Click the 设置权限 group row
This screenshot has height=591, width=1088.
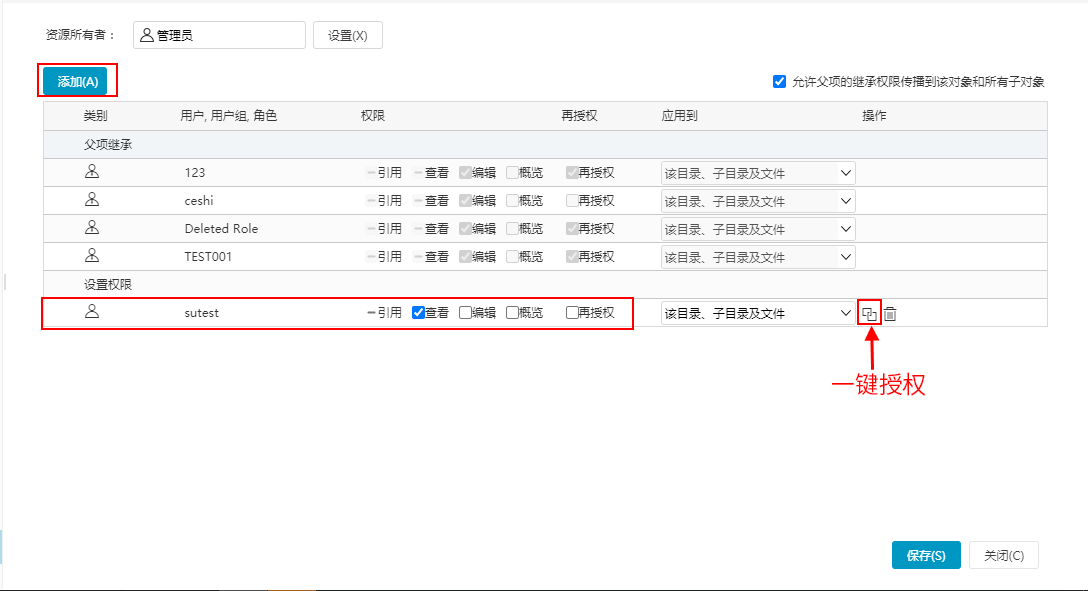[545, 284]
